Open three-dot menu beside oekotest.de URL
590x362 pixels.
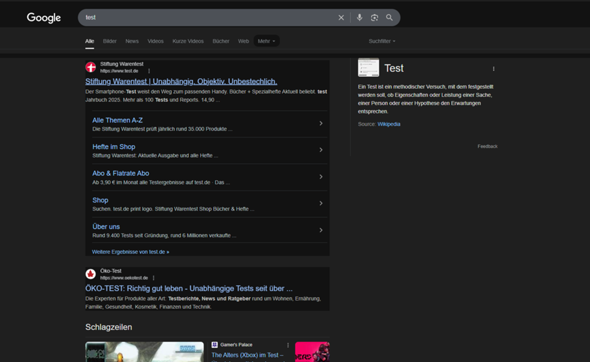154,278
